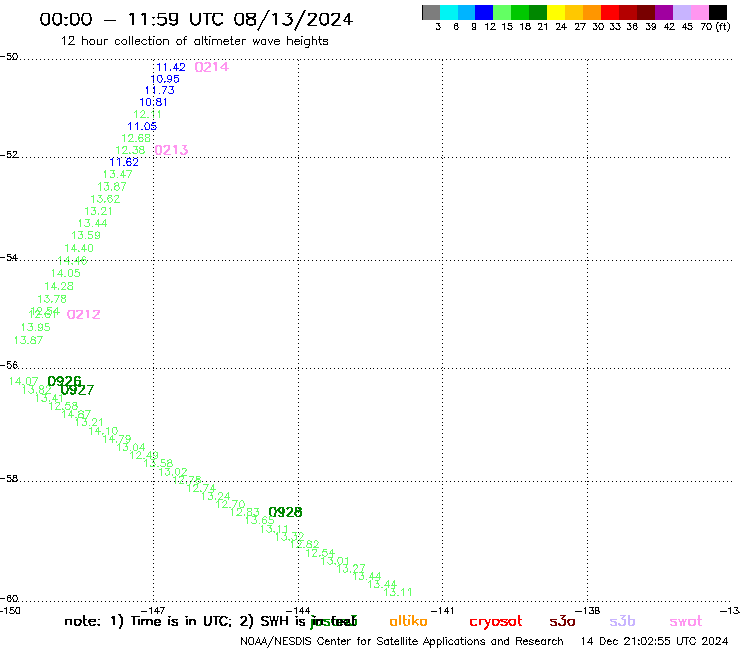
Task: Click the wave height 13.62
Action: pos(105,199)
